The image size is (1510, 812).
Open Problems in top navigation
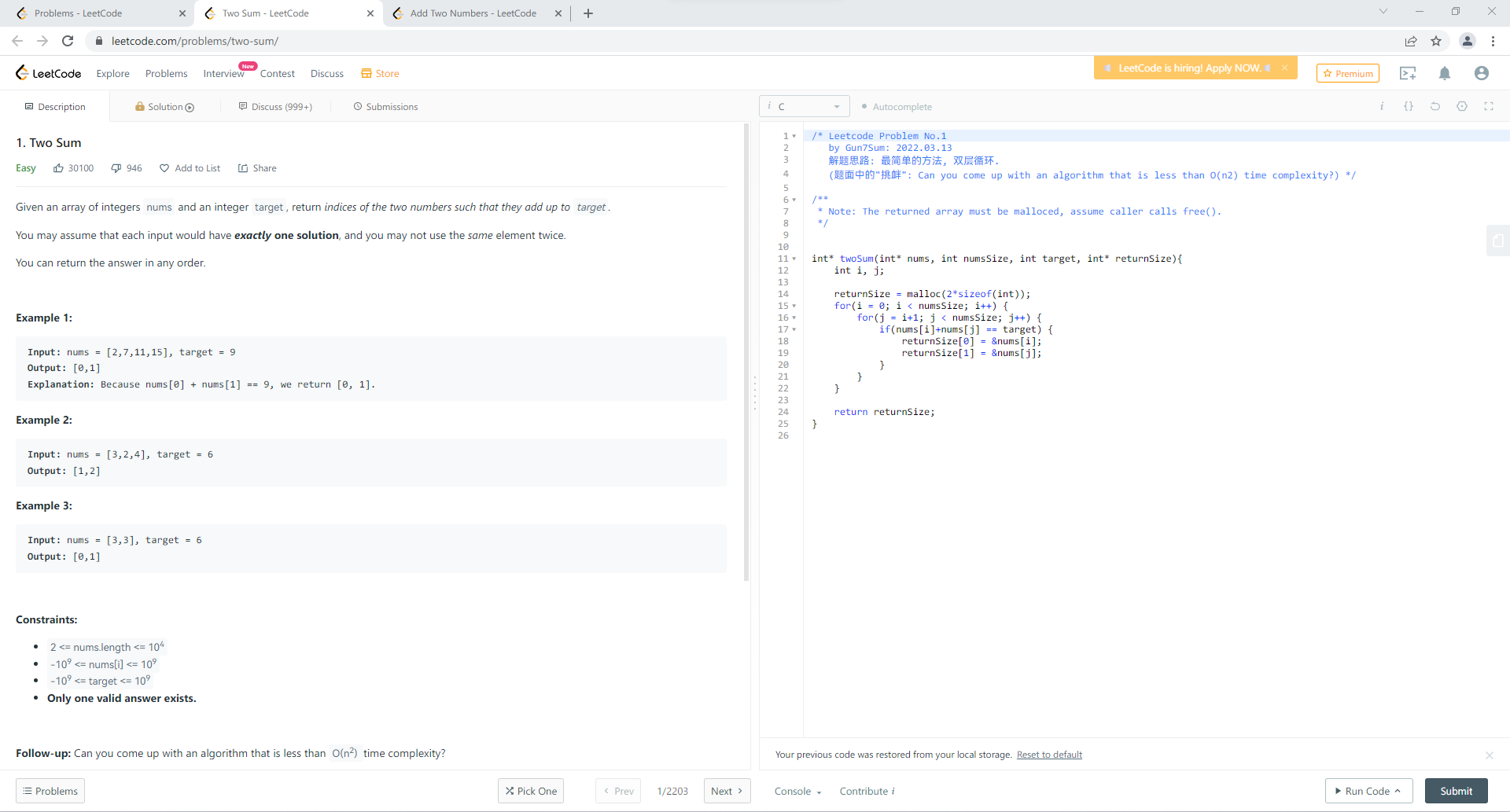tap(167, 74)
